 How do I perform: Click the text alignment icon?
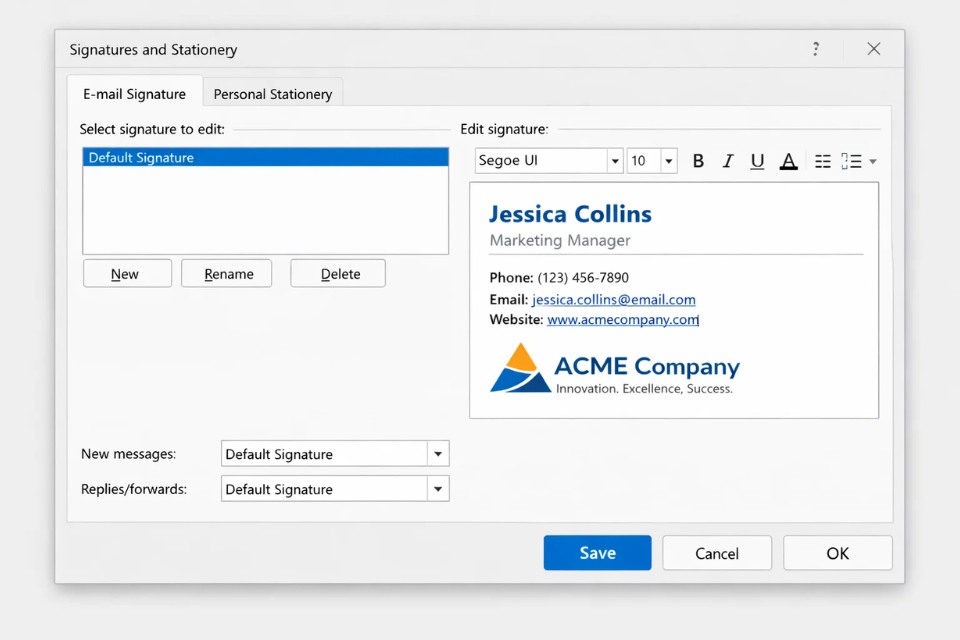(x=822, y=161)
